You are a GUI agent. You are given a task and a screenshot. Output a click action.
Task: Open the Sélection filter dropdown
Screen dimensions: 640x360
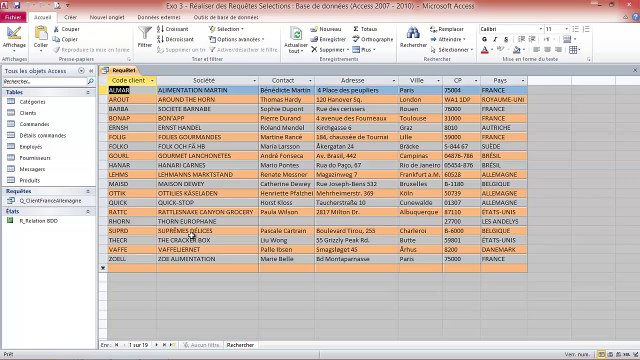point(226,29)
